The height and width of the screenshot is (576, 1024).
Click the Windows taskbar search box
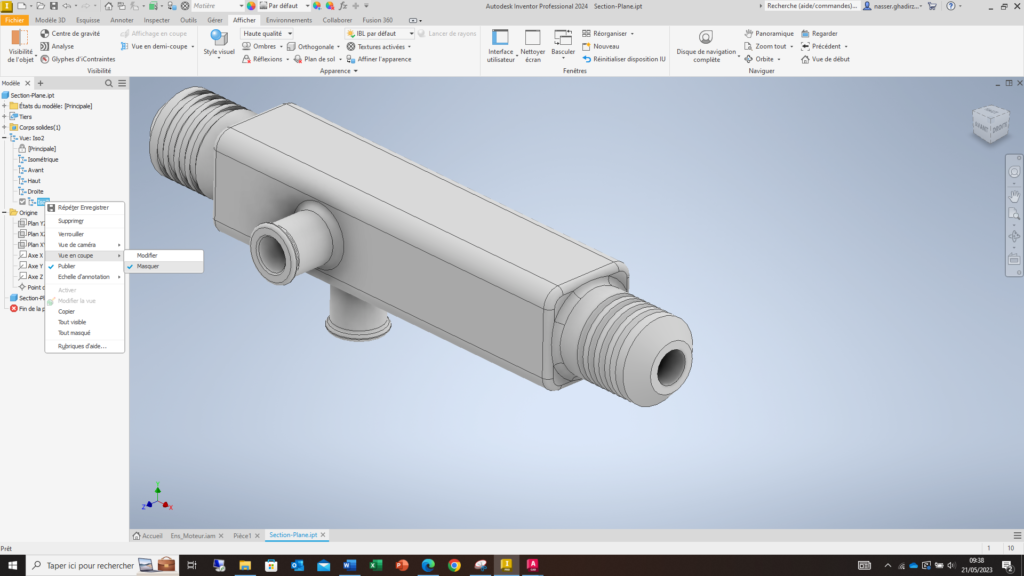(90, 565)
